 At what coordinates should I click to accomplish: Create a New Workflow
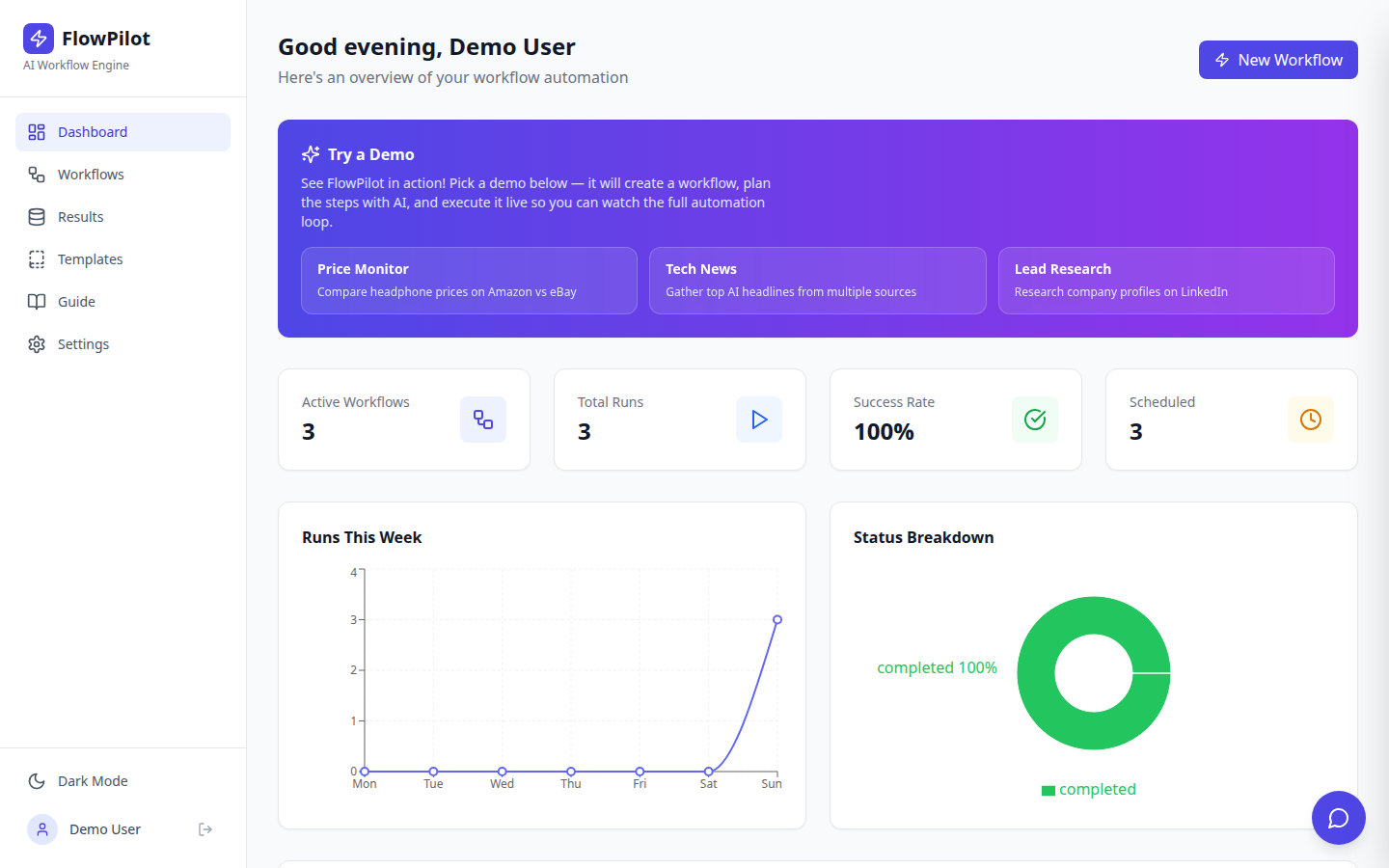coord(1278,60)
